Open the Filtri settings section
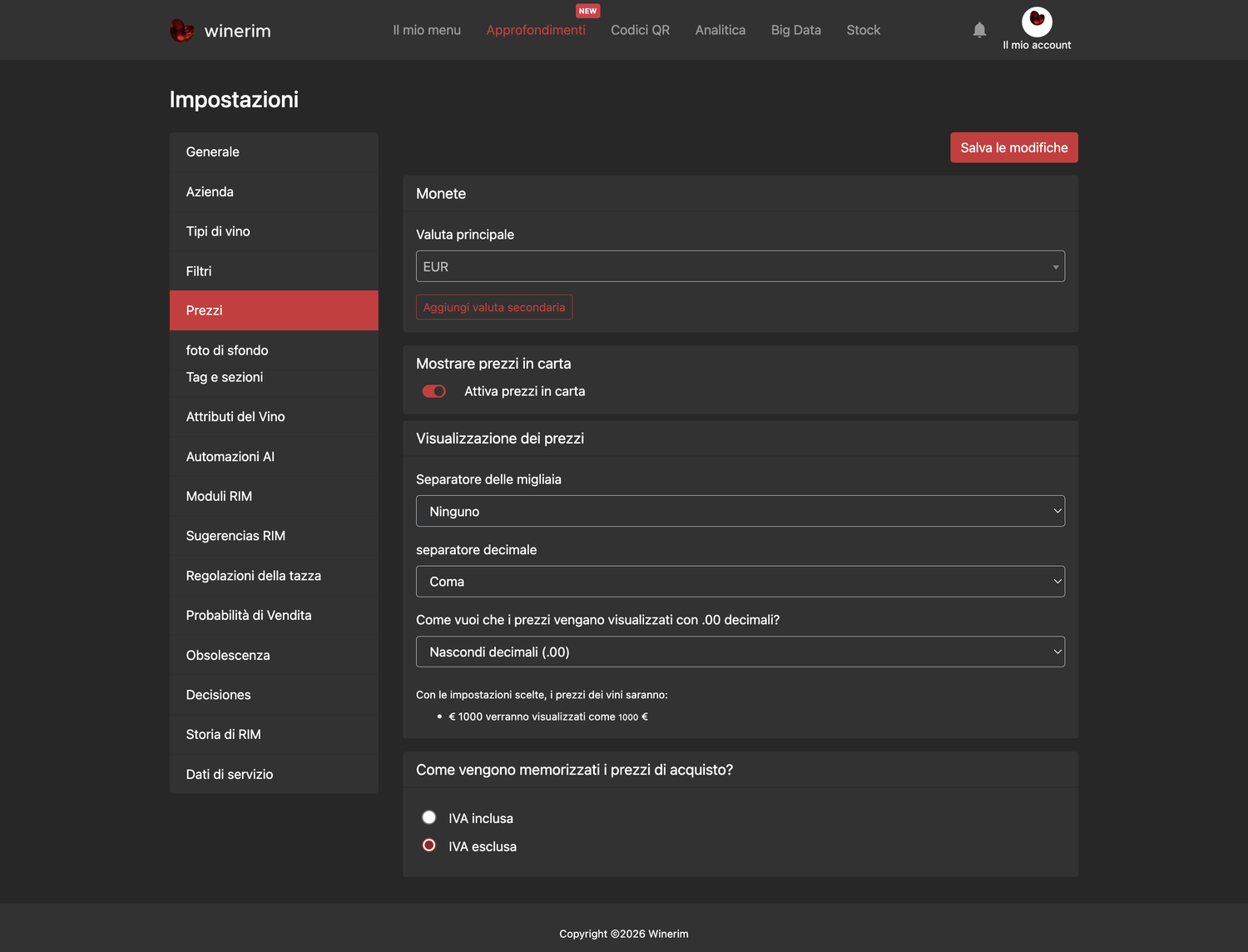This screenshot has width=1248, height=952. point(274,271)
